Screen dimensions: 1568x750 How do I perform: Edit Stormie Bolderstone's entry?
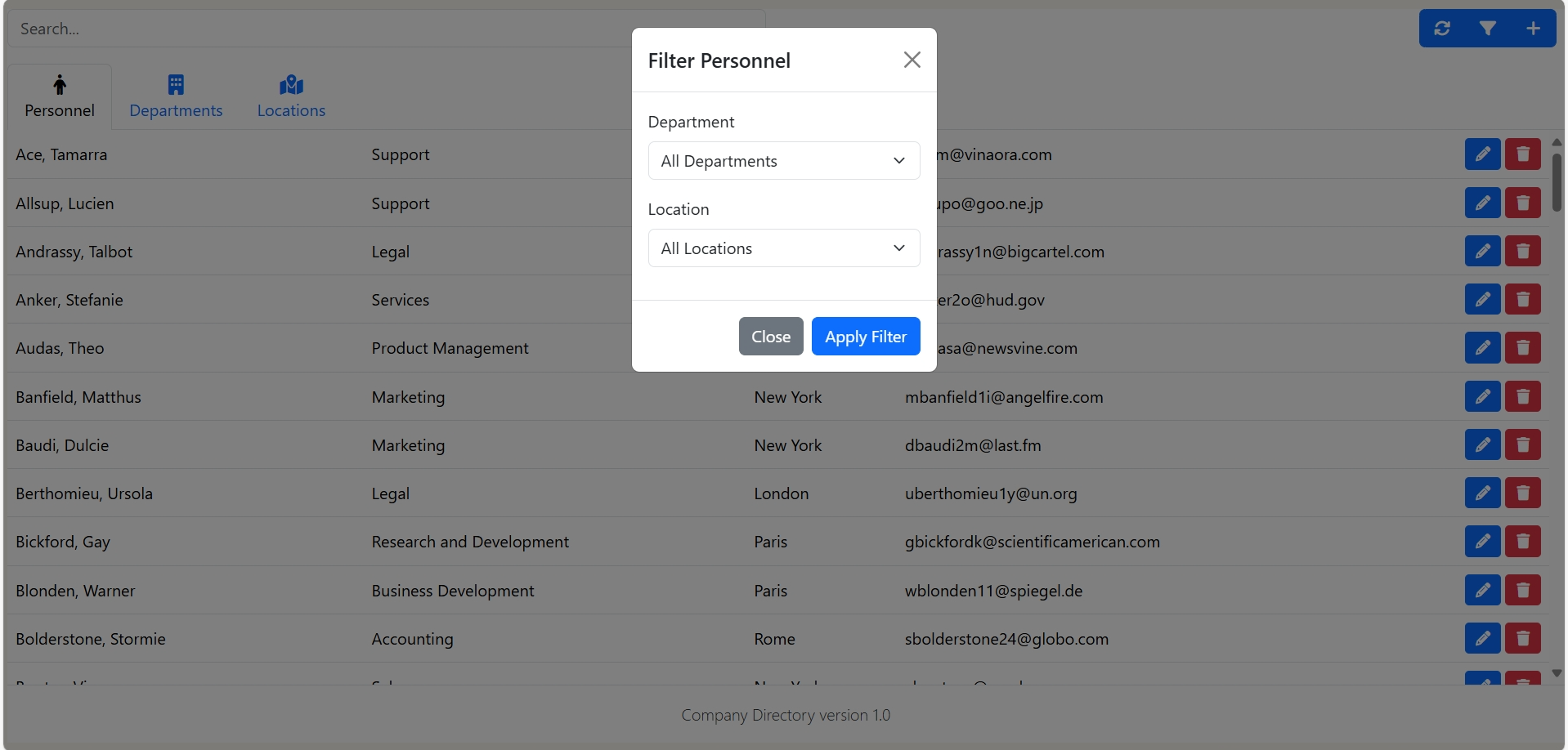tap(1482, 639)
